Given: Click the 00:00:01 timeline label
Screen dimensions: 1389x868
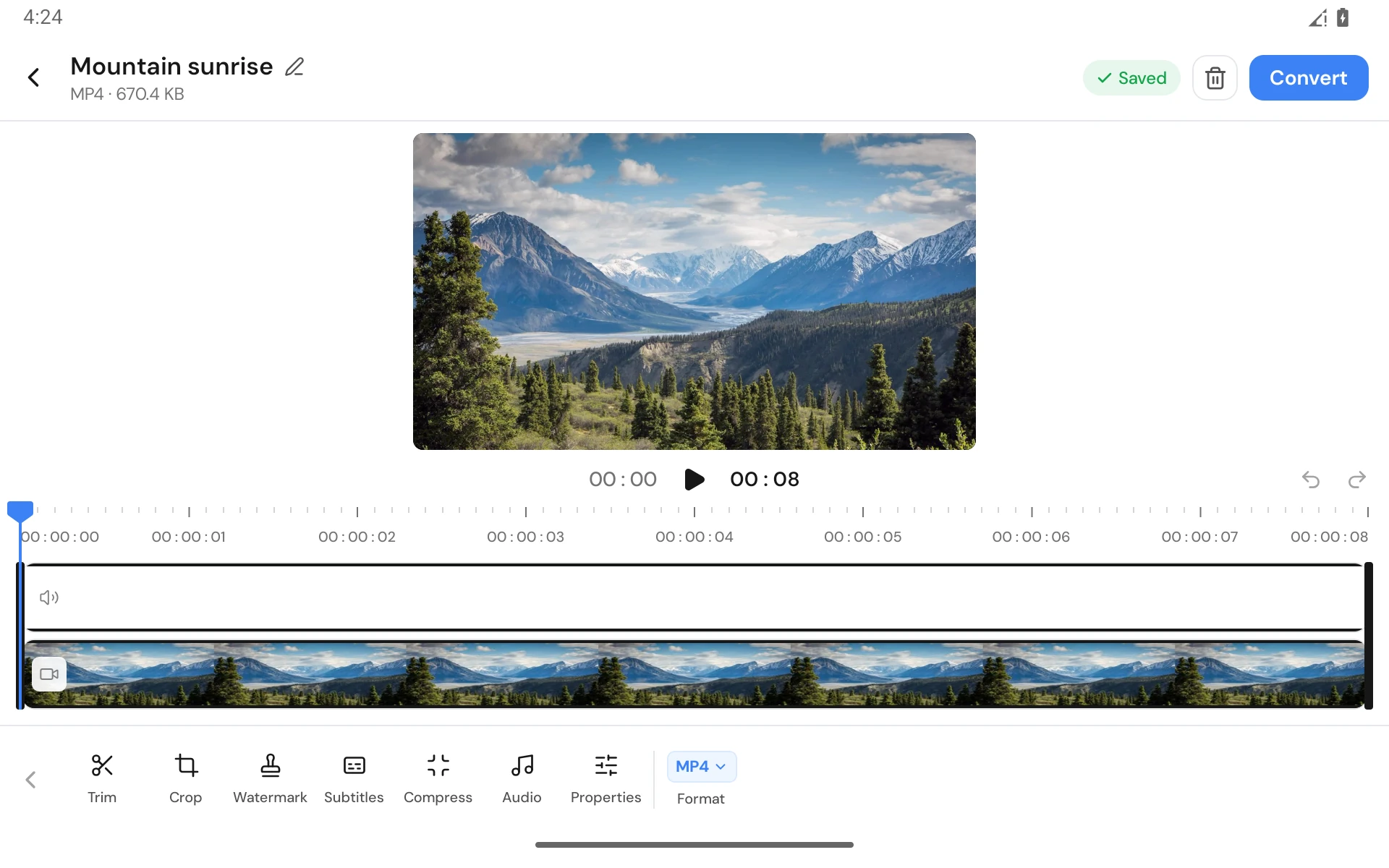Looking at the screenshot, I should click(189, 537).
